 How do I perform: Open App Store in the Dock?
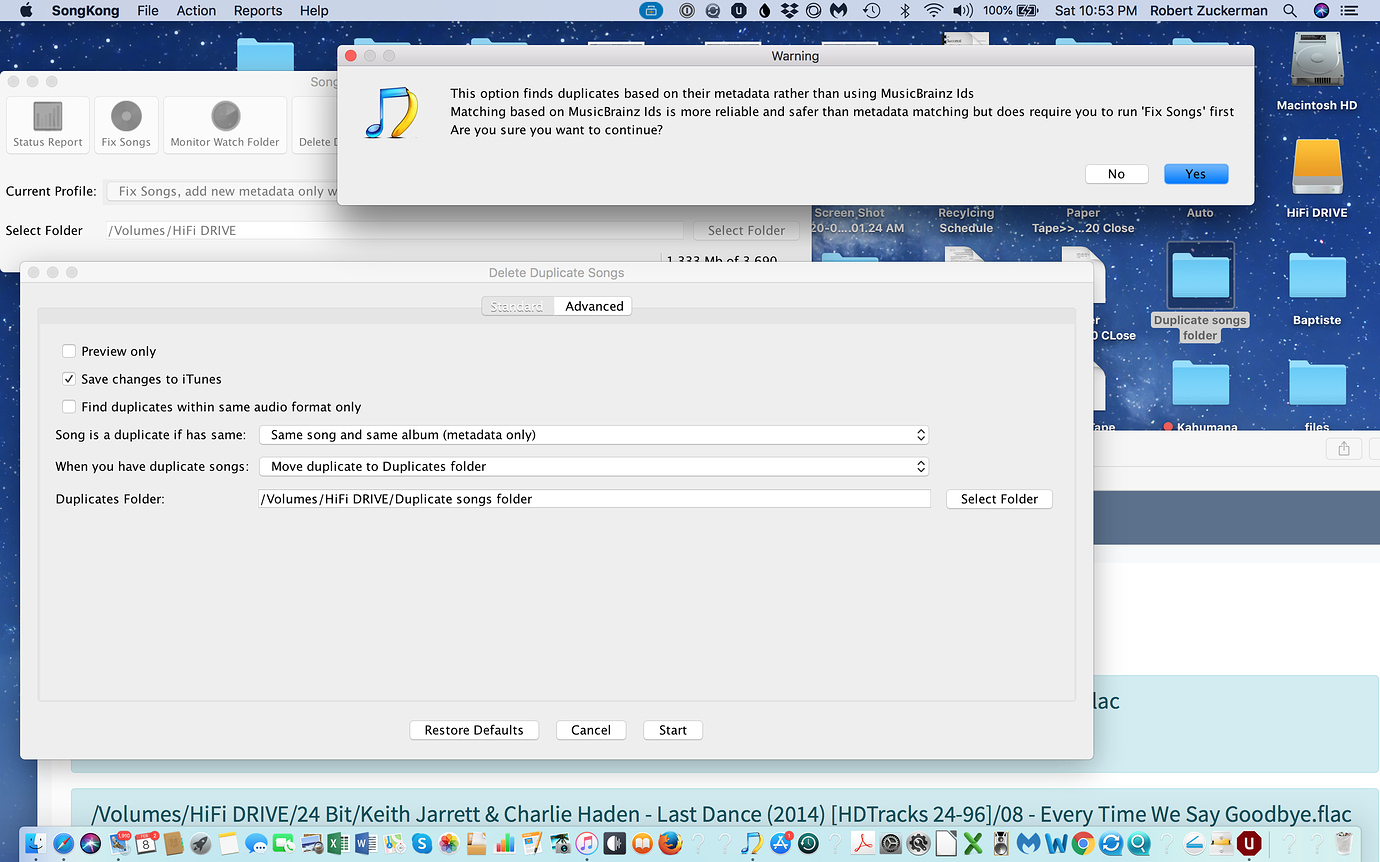[781, 843]
